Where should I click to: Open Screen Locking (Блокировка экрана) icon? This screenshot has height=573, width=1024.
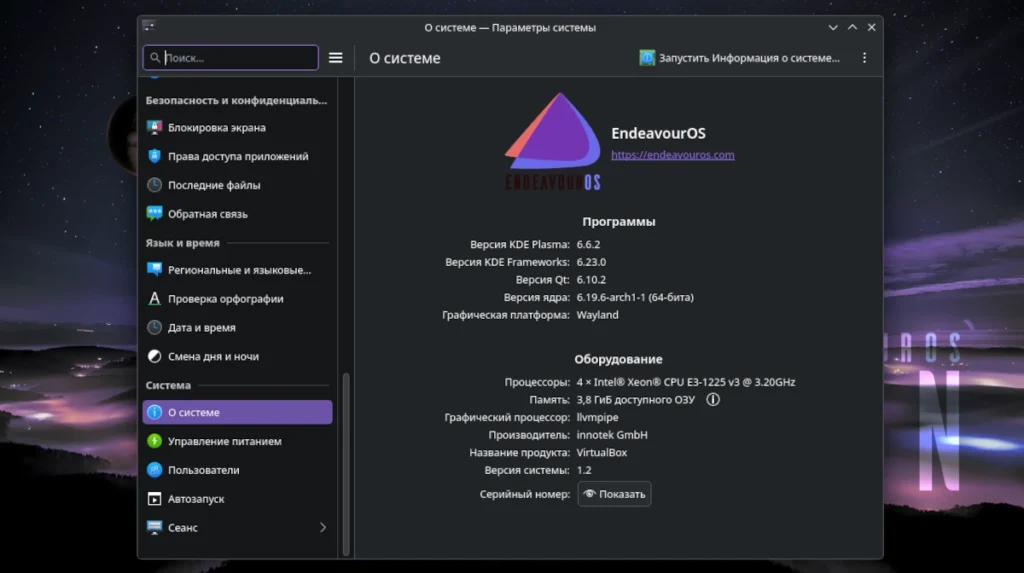click(x=154, y=127)
